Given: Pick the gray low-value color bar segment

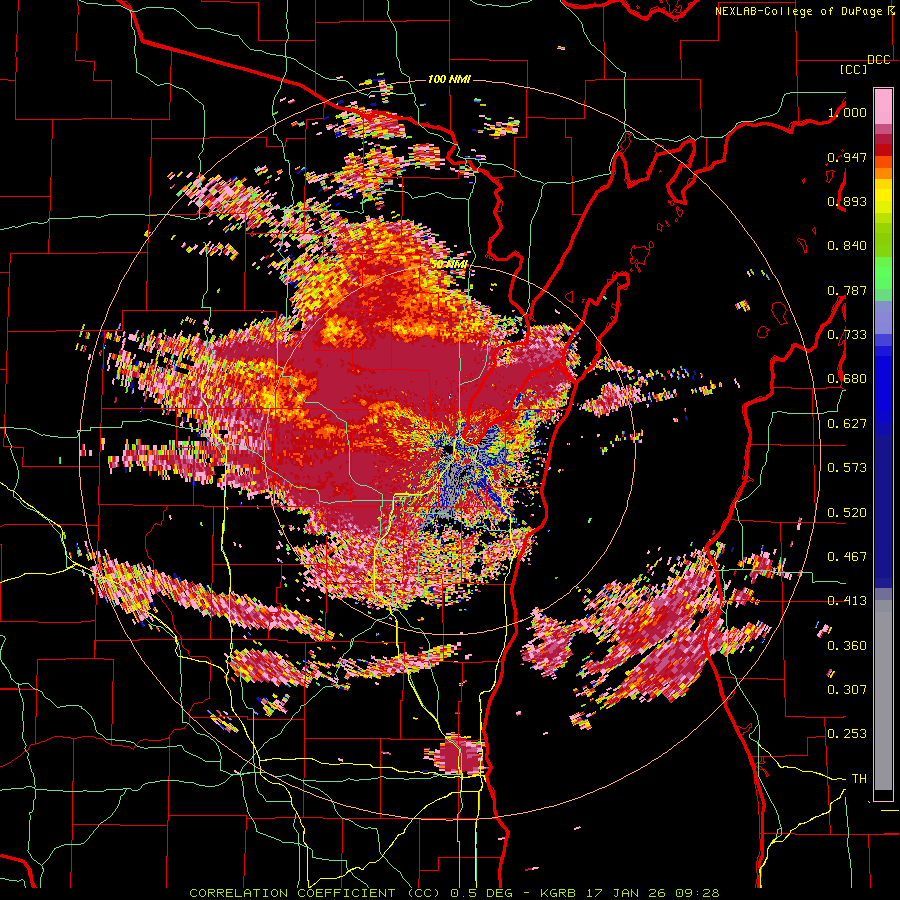Looking at the screenshot, I should [883, 695].
